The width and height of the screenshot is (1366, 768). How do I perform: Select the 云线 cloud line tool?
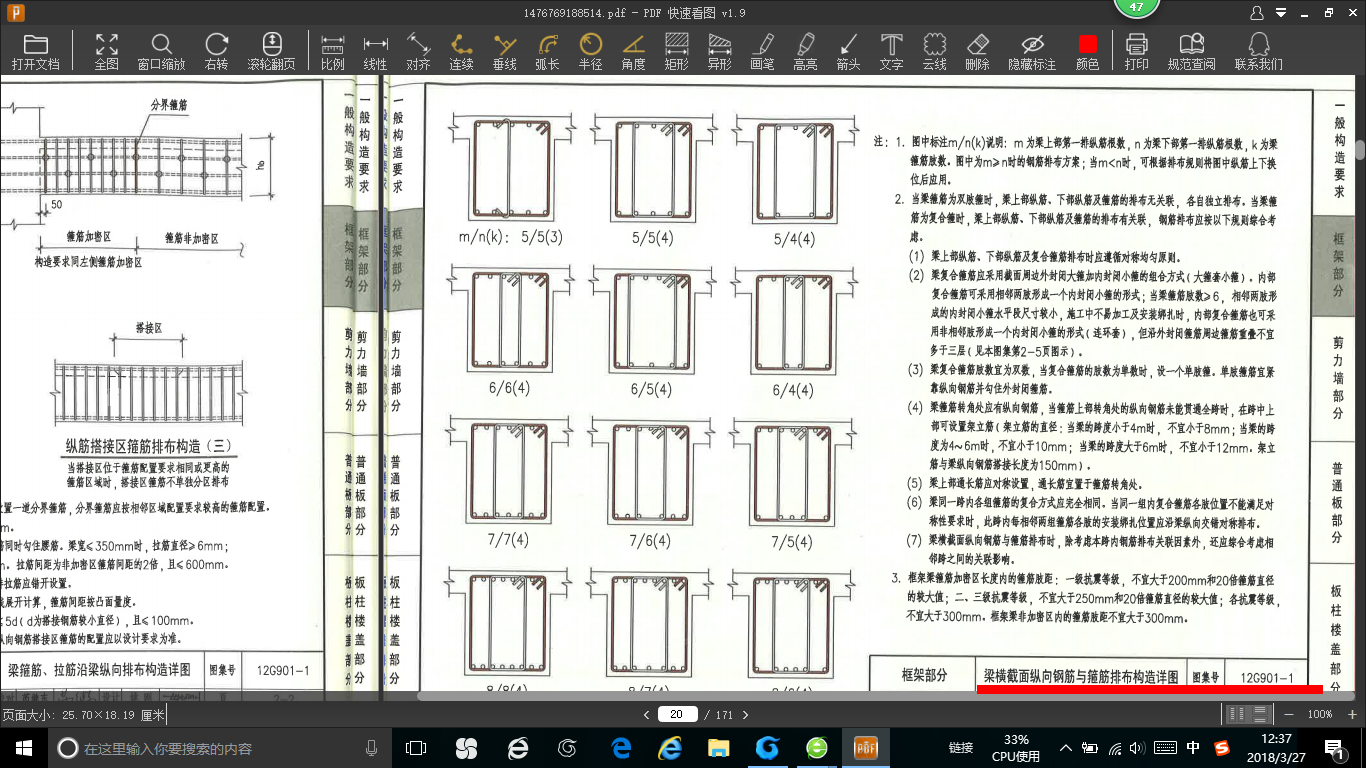(934, 51)
